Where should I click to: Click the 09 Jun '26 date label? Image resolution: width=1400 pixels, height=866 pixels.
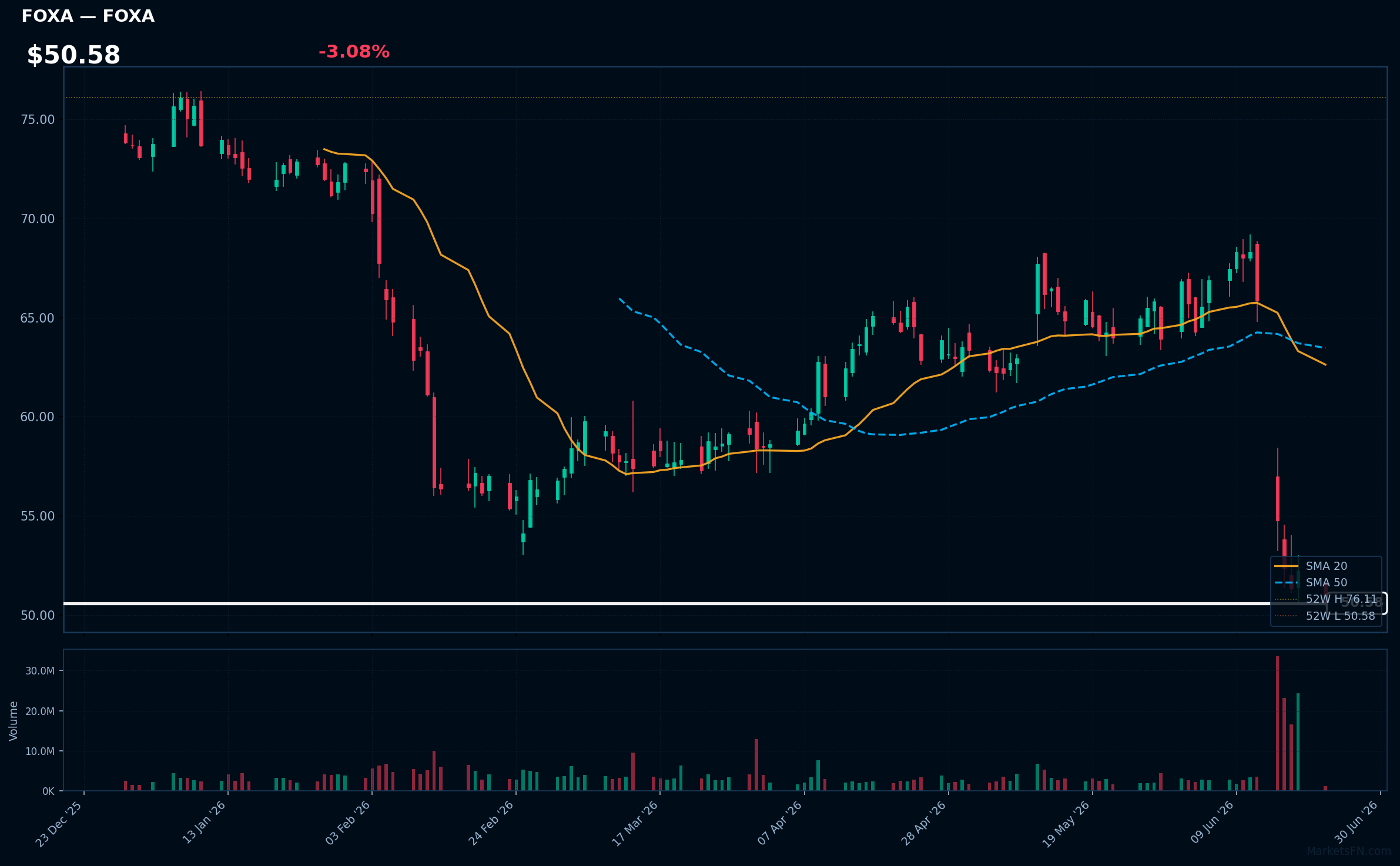point(1212,823)
